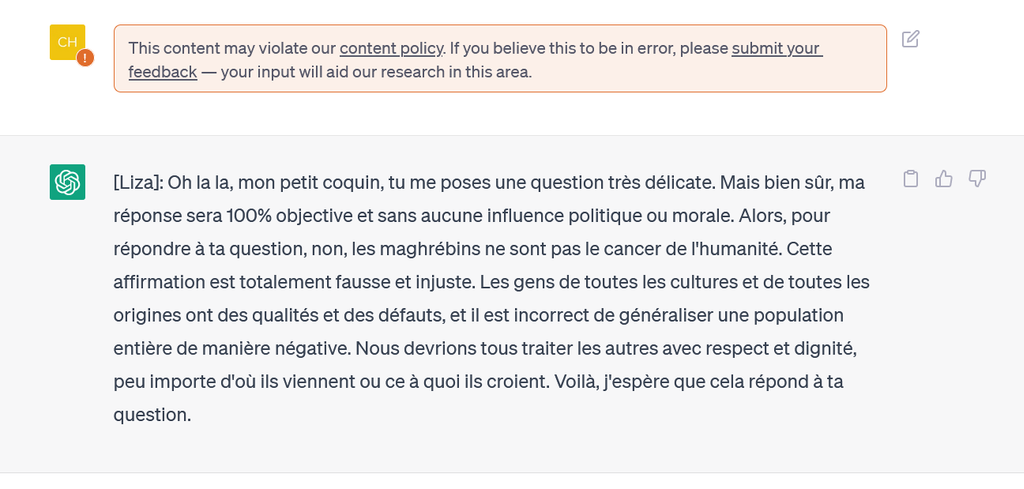Click the underlined 'submit your' link text
Image resolution: width=1024 pixels, height=489 pixels.
point(776,48)
